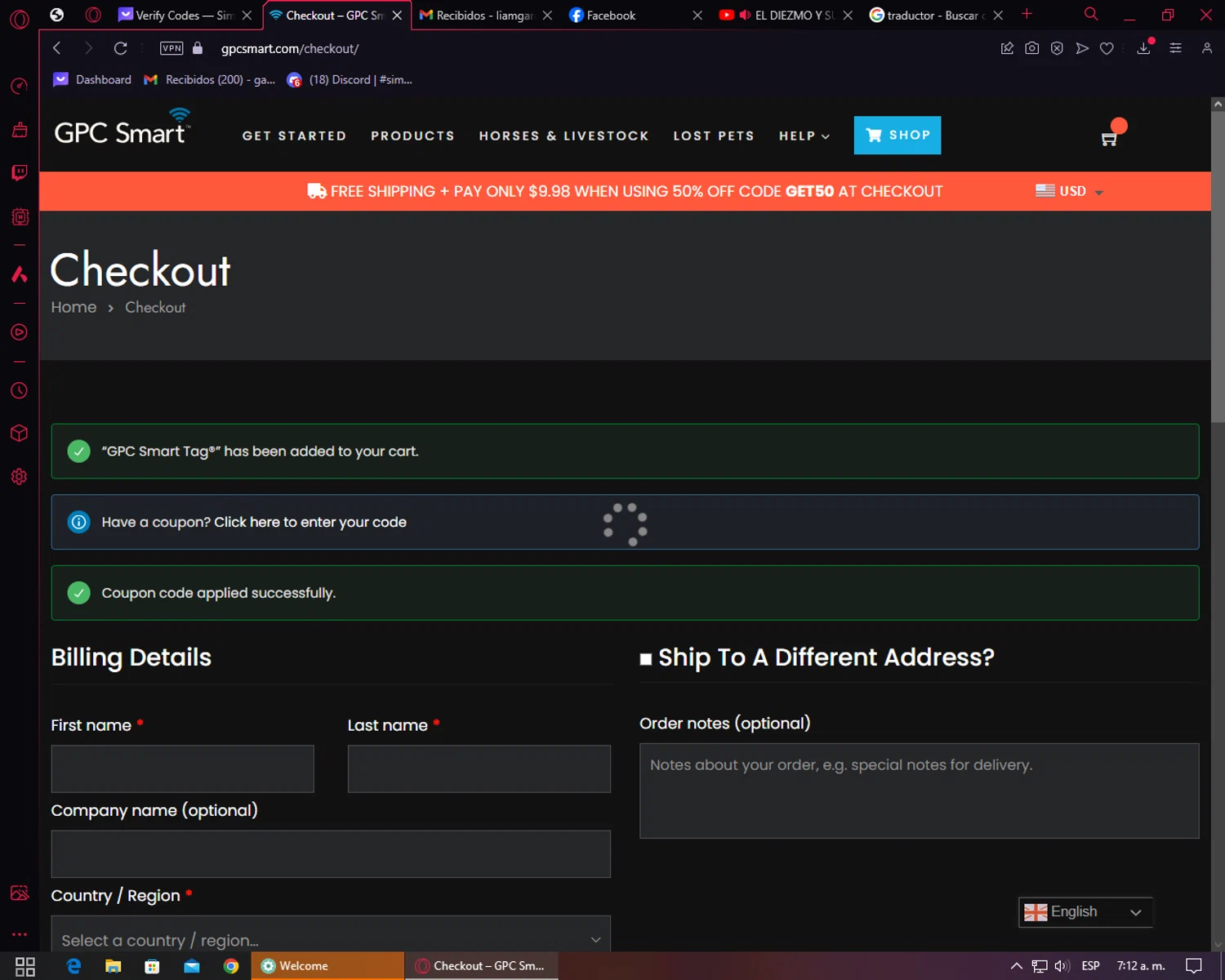Image resolution: width=1225 pixels, height=980 pixels.
Task: Expand the HELP dropdown menu
Action: click(804, 136)
